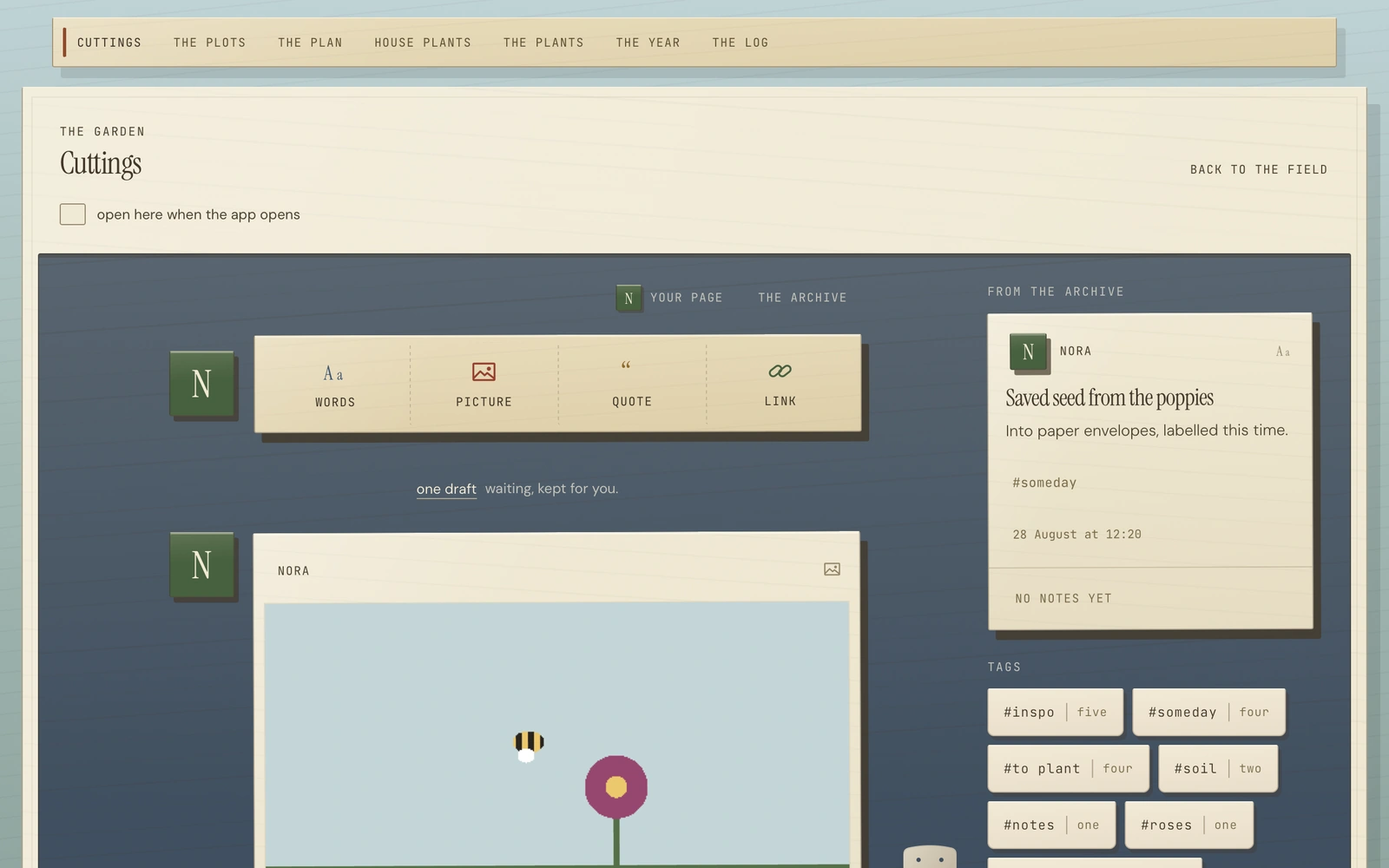Filter by #roses tag
Image resolution: width=1389 pixels, height=868 pixels.
point(1188,825)
